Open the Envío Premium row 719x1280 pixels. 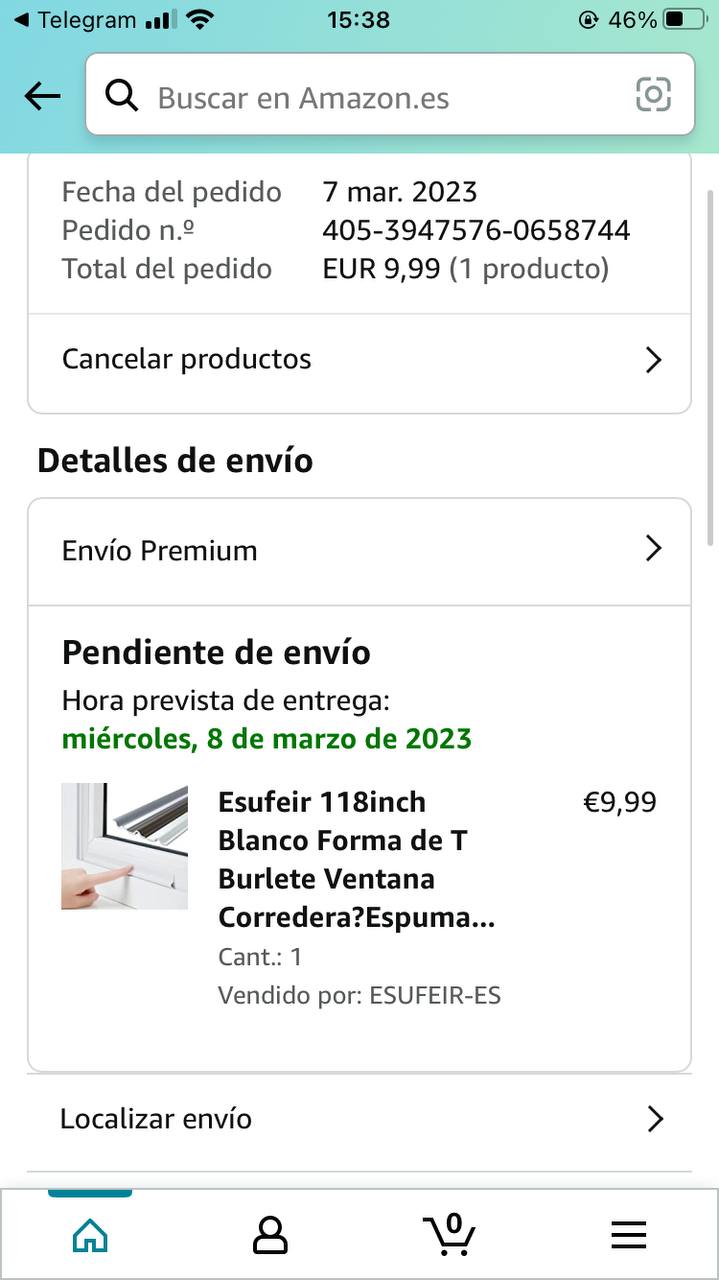(x=160, y=550)
